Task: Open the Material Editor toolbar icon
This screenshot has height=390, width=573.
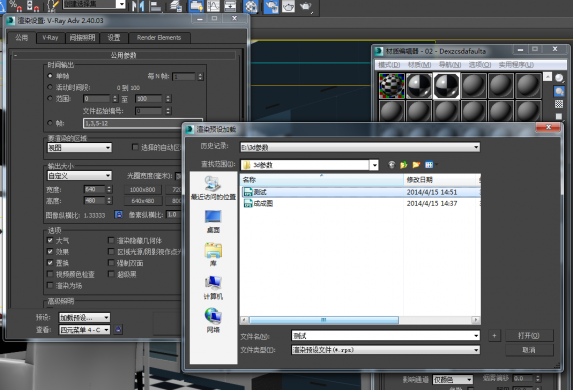Action: pos(251,6)
